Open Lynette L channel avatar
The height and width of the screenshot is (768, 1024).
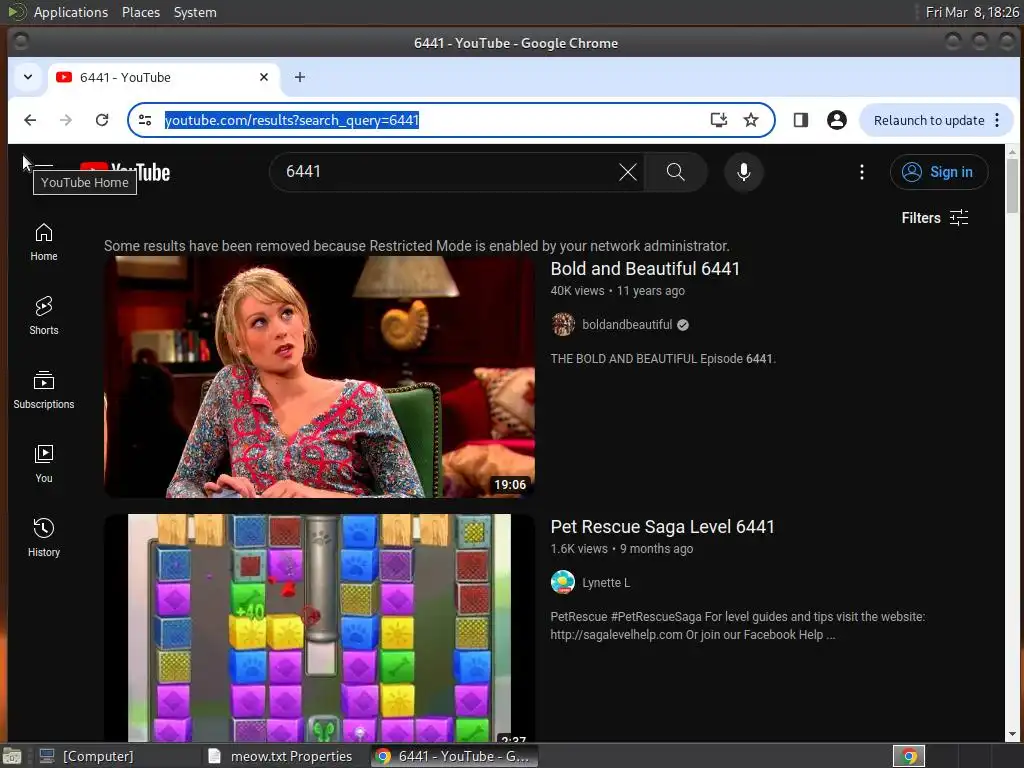click(x=563, y=583)
